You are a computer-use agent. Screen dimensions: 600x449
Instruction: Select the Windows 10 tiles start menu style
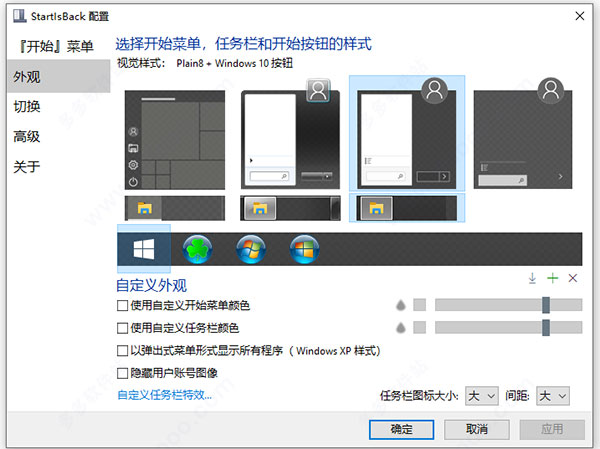click(175, 140)
